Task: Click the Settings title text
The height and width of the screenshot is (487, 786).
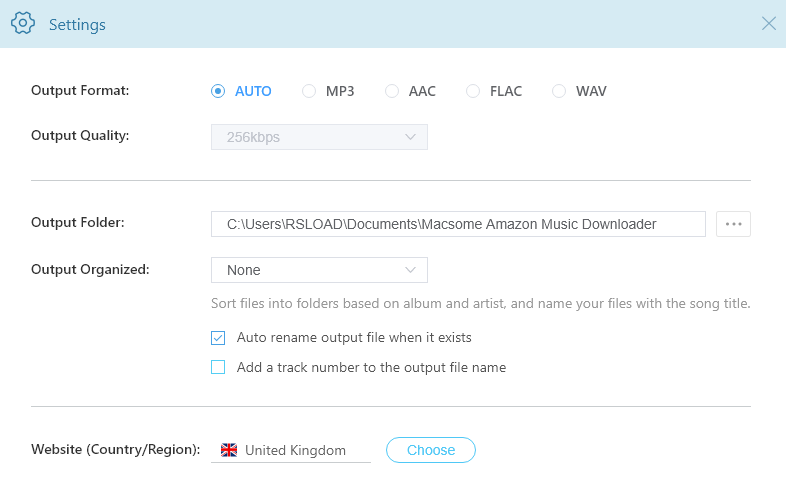Action: [77, 24]
